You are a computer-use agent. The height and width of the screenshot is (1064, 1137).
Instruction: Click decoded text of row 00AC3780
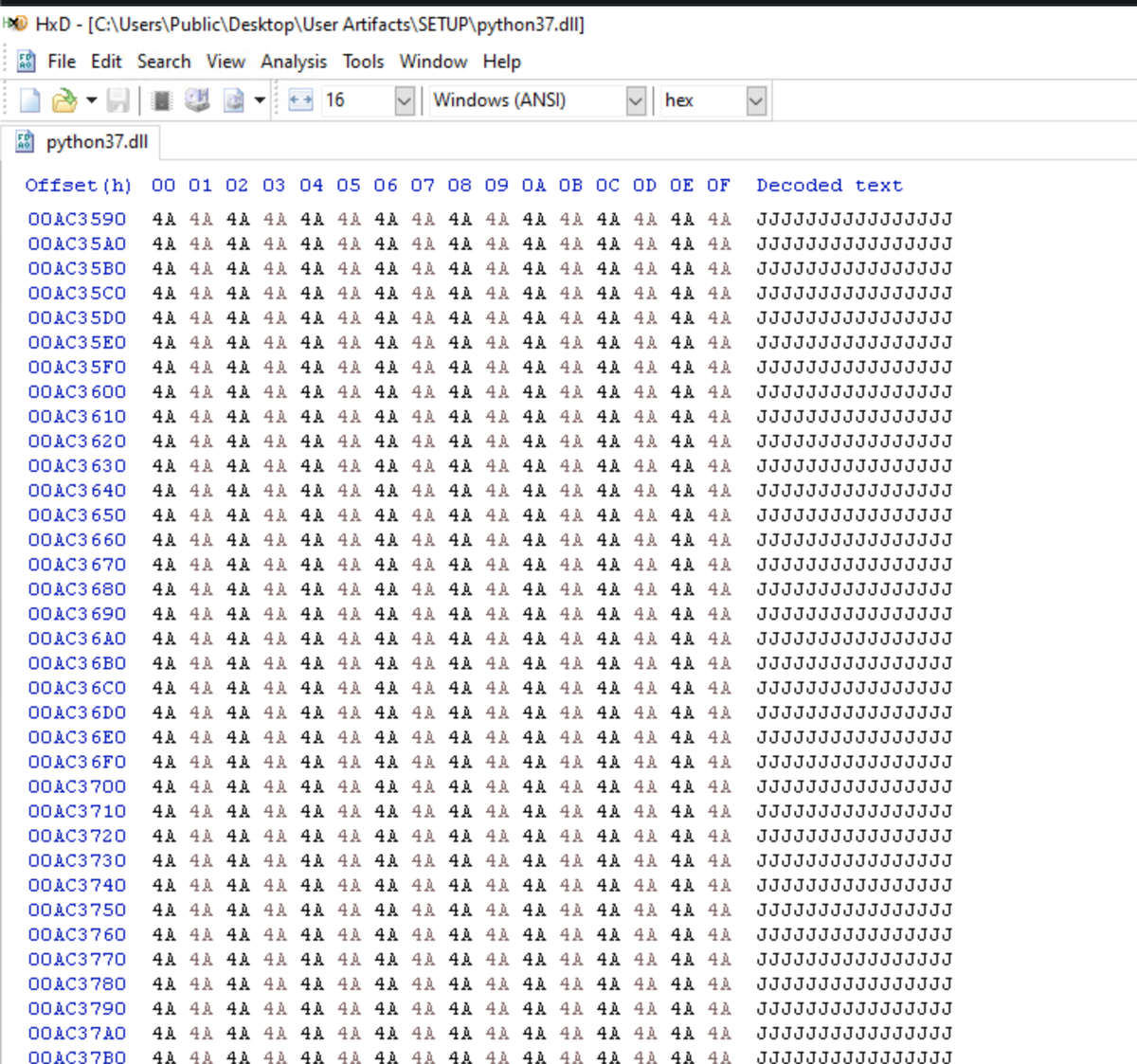855,983
